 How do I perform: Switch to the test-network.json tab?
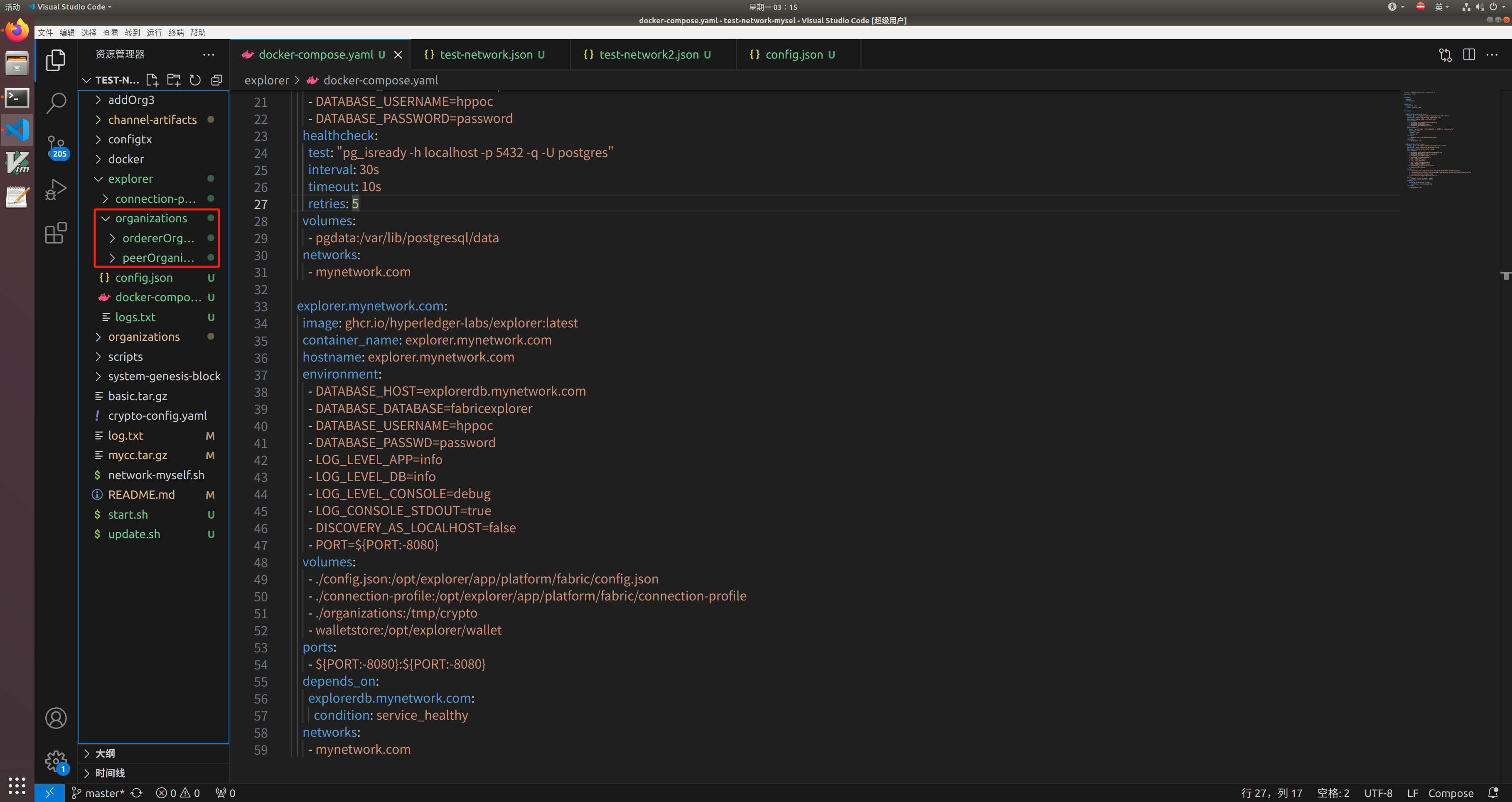(491, 54)
